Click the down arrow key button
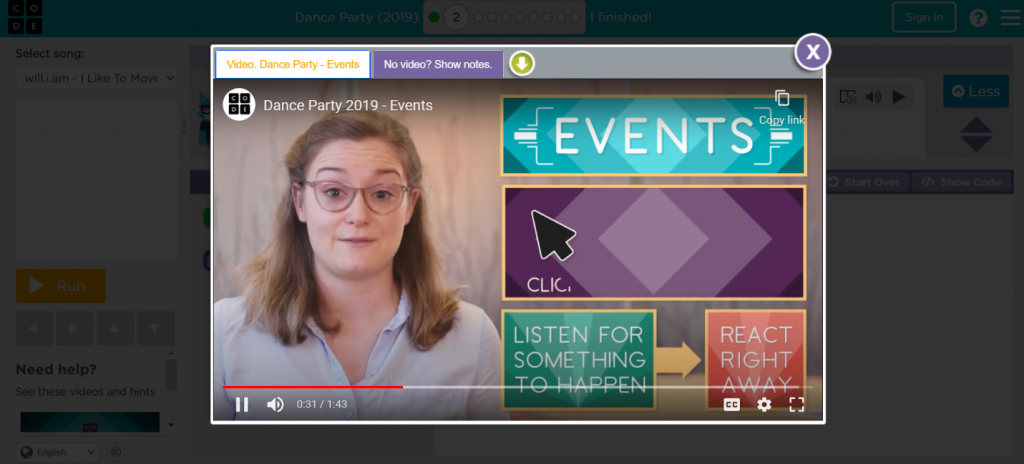The width and height of the screenshot is (1024, 464). pos(155,328)
